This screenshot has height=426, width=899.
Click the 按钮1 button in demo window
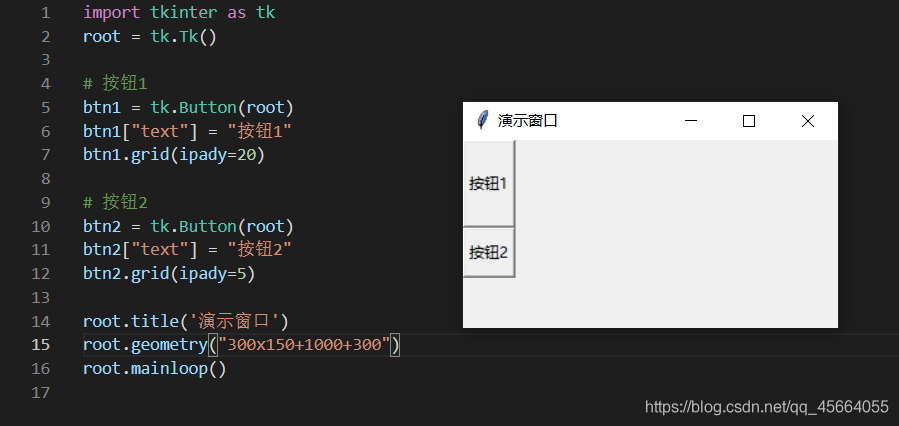[488, 183]
